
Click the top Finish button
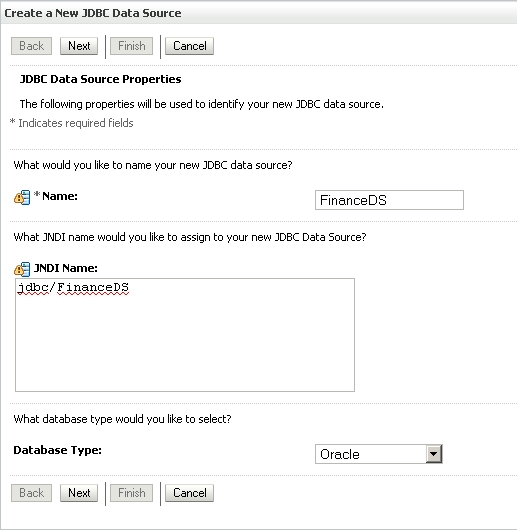click(131, 46)
